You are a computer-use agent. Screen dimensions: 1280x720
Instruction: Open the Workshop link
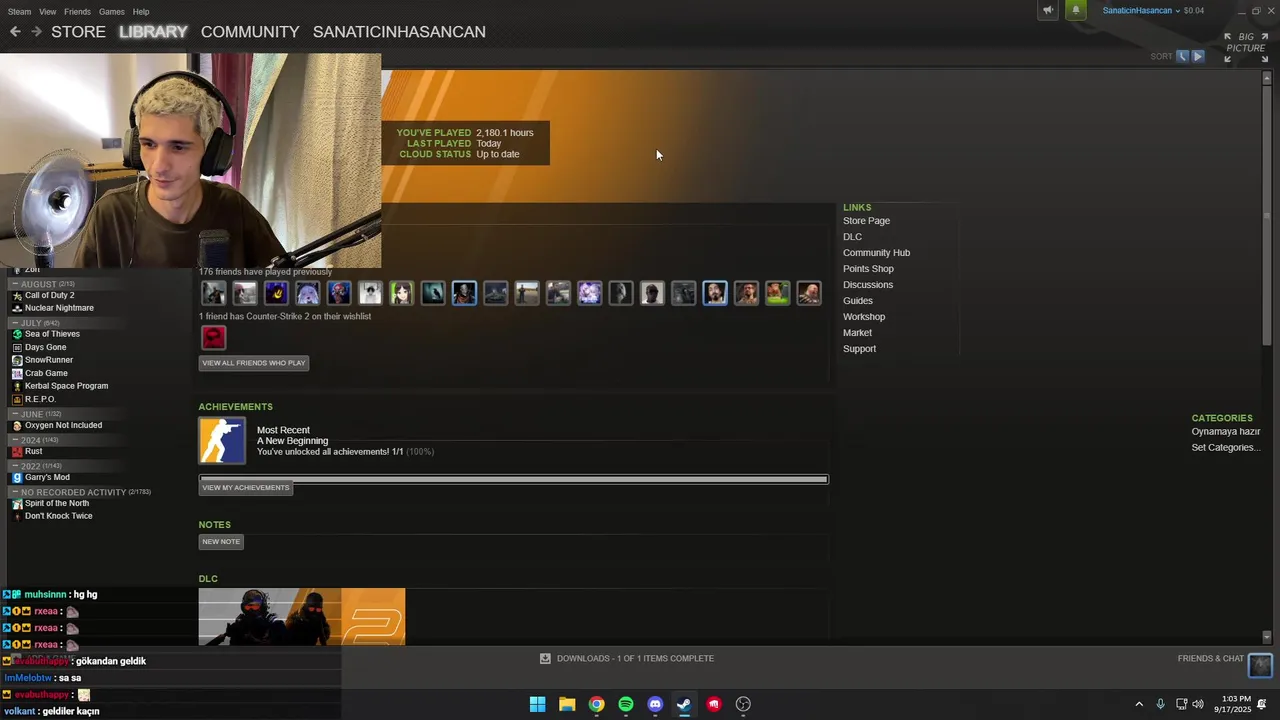click(x=864, y=317)
